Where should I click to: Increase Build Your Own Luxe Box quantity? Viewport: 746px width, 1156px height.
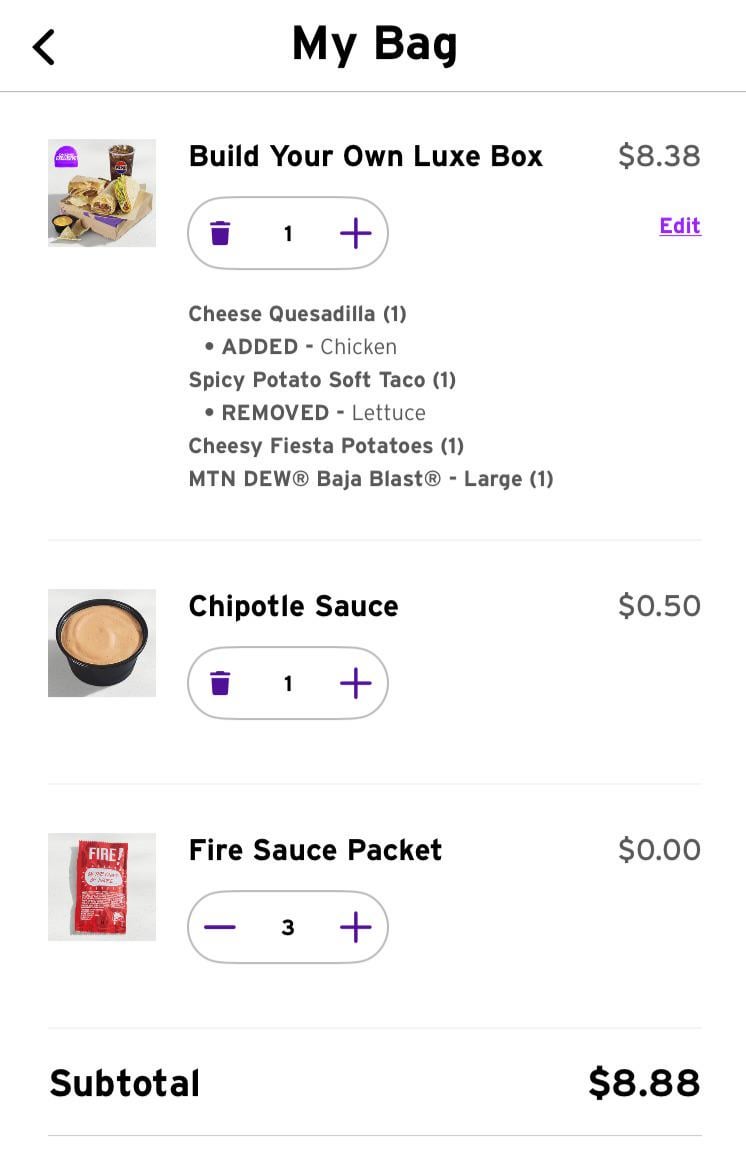coord(355,234)
